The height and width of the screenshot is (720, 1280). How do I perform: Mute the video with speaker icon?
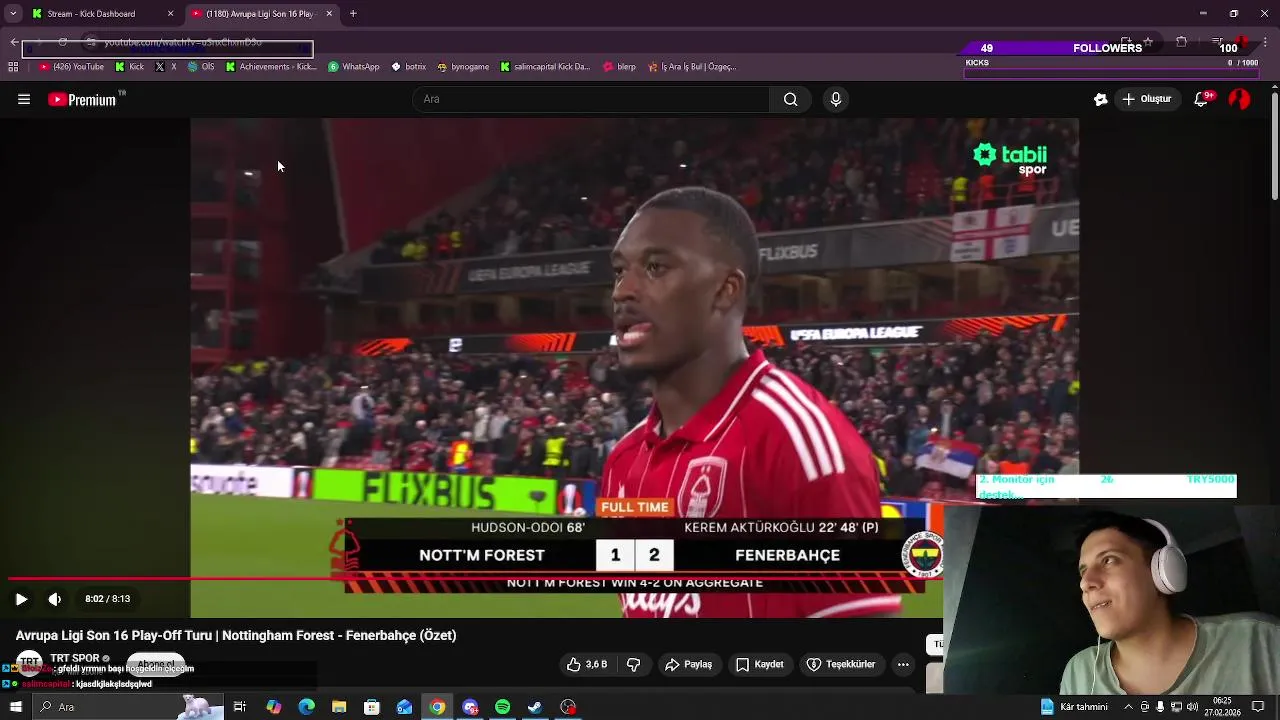click(55, 599)
